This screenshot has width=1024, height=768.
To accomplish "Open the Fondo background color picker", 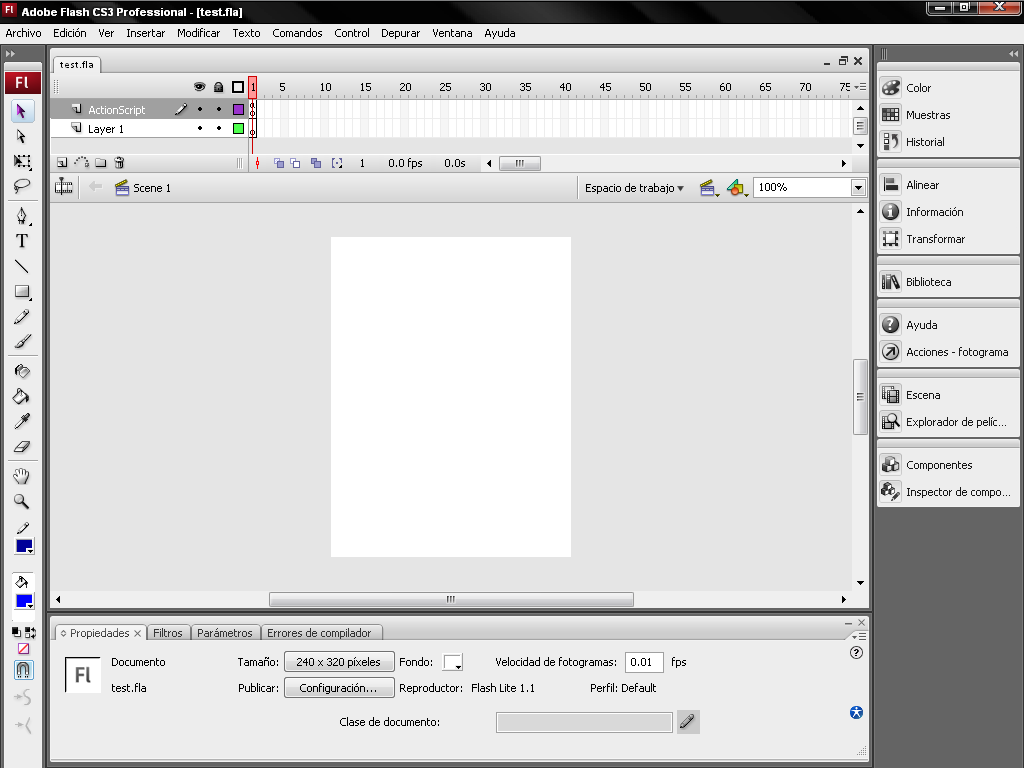I will pyautogui.click(x=453, y=662).
